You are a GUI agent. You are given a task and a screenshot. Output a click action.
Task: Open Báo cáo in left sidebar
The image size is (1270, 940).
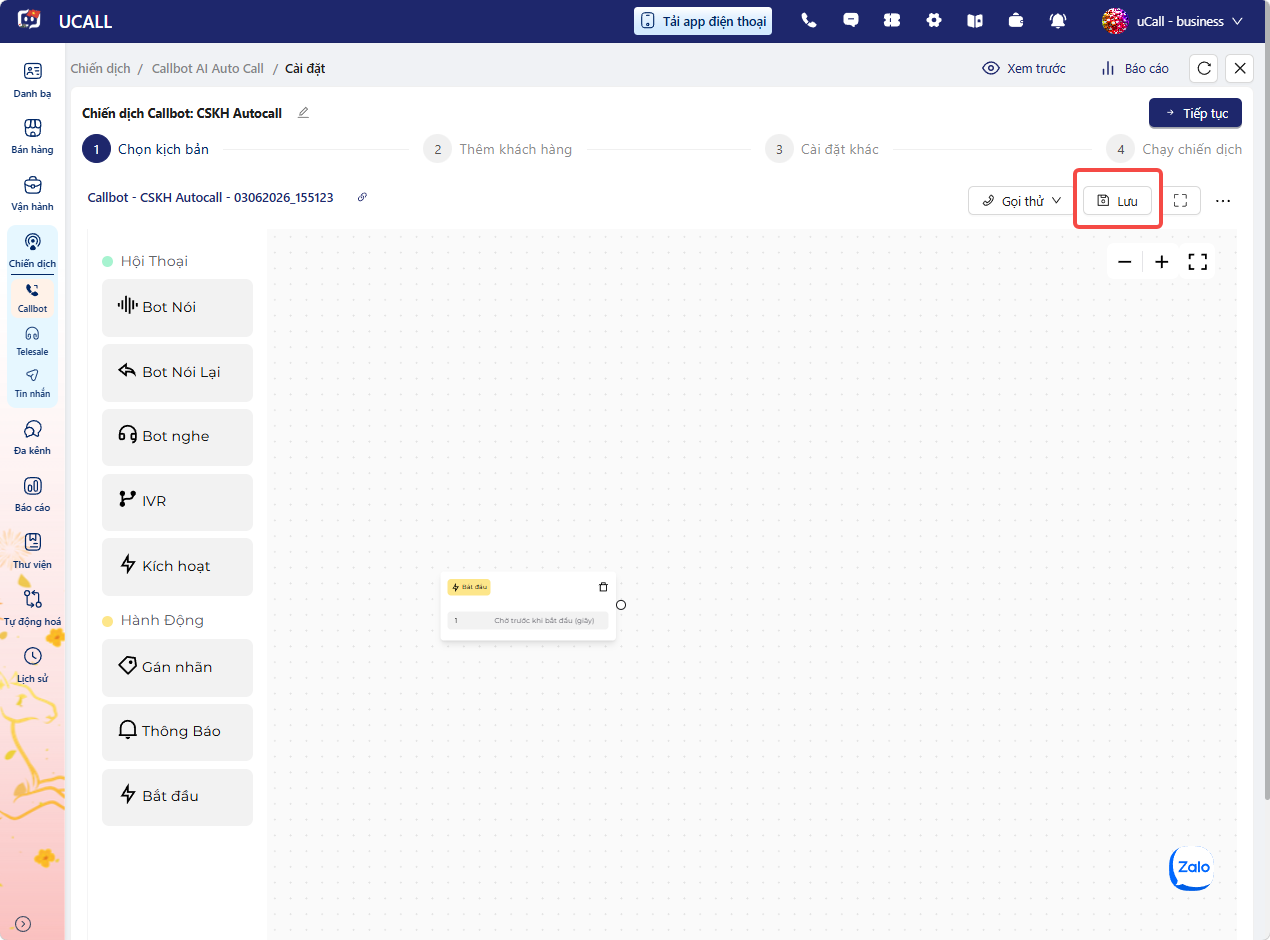click(x=32, y=495)
